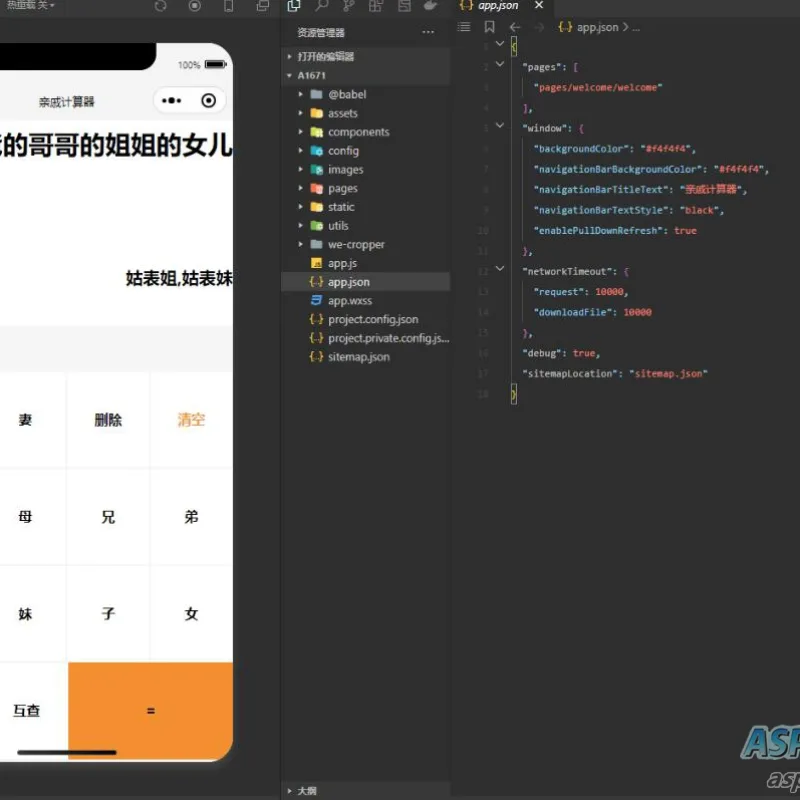
Task: Click the 姑表姐,姑表妹 result text
Action: coord(179,279)
